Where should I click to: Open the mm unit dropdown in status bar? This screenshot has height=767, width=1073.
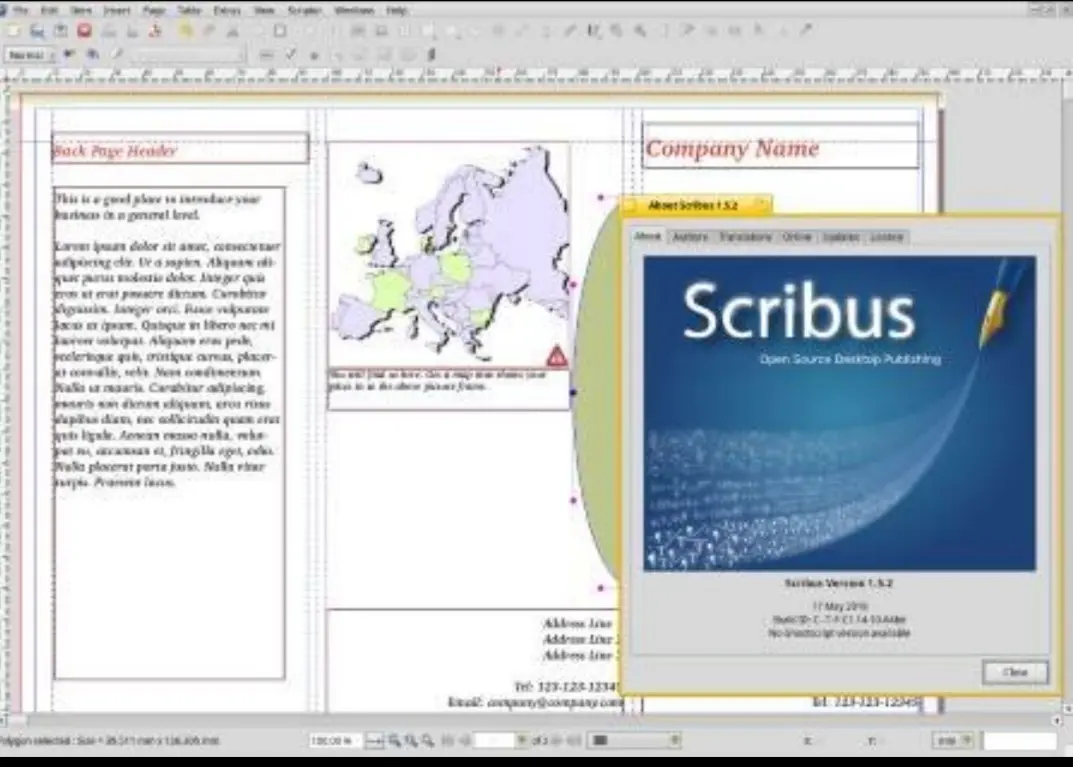click(x=953, y=741)
